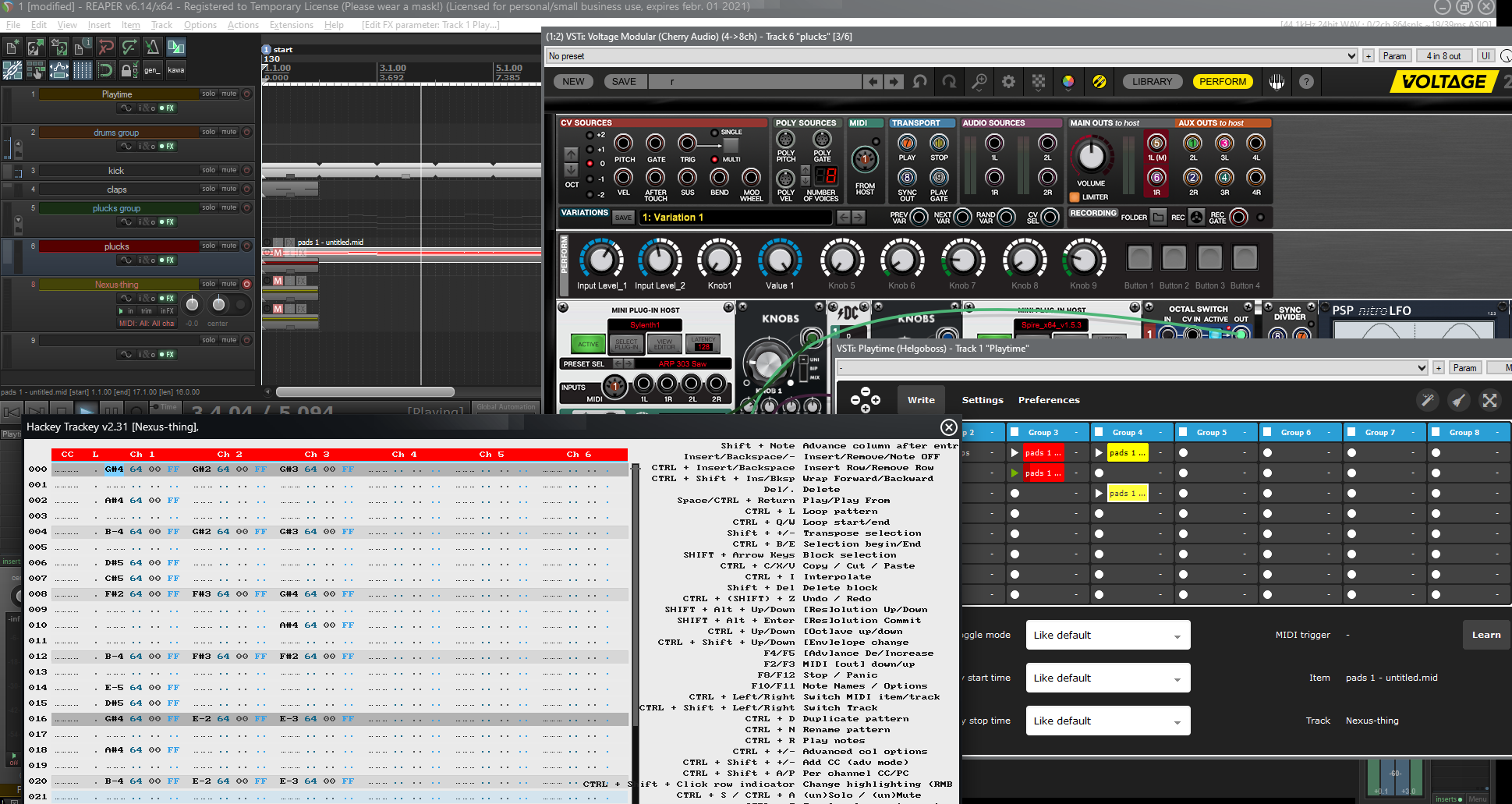Image resolution: width=1512 pixels, height=804 pixels.
Task: Open the Playtime FX preset dropdown
Action: tap(1134, 368)
